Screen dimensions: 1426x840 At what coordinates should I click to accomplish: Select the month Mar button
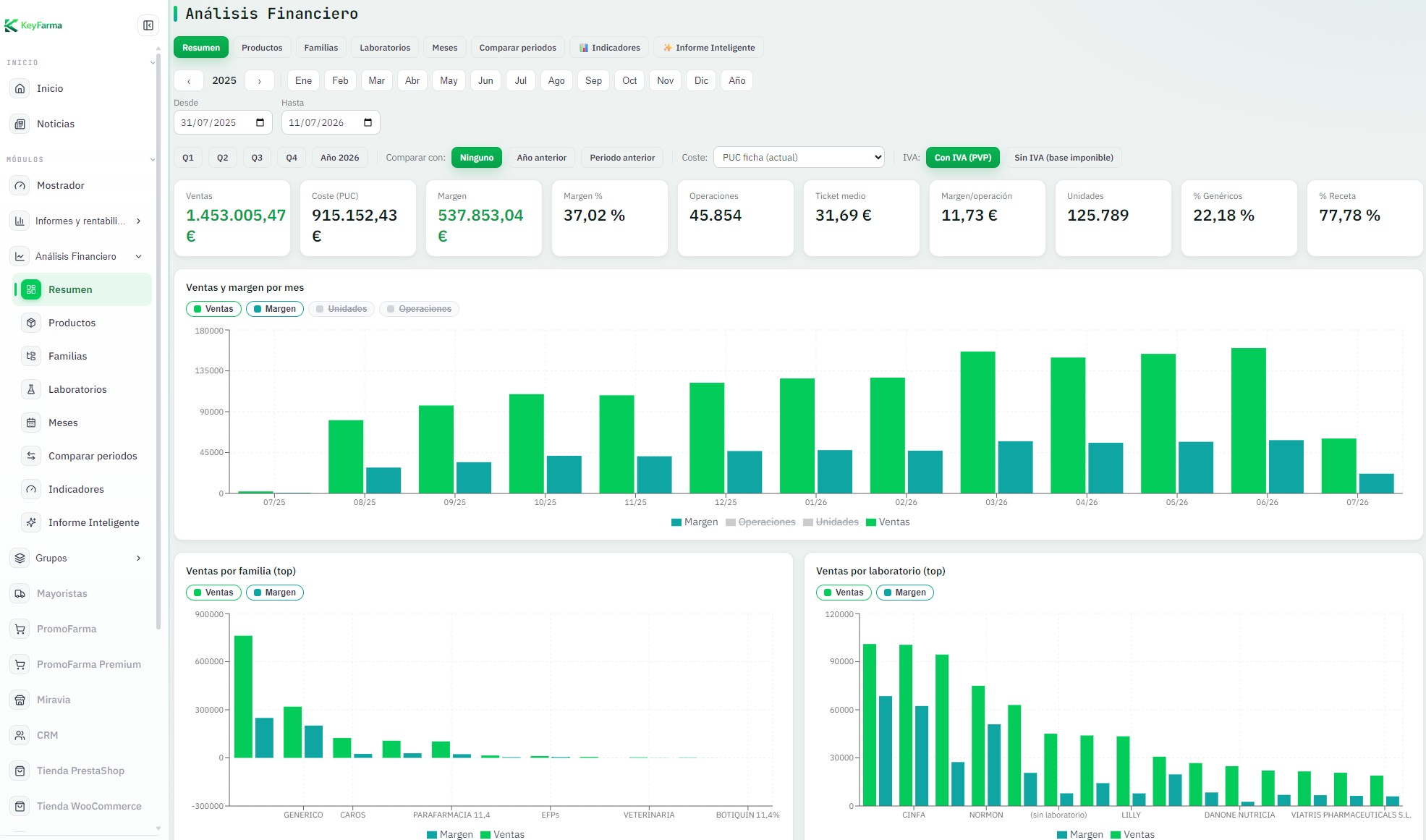tap(376, 80)
